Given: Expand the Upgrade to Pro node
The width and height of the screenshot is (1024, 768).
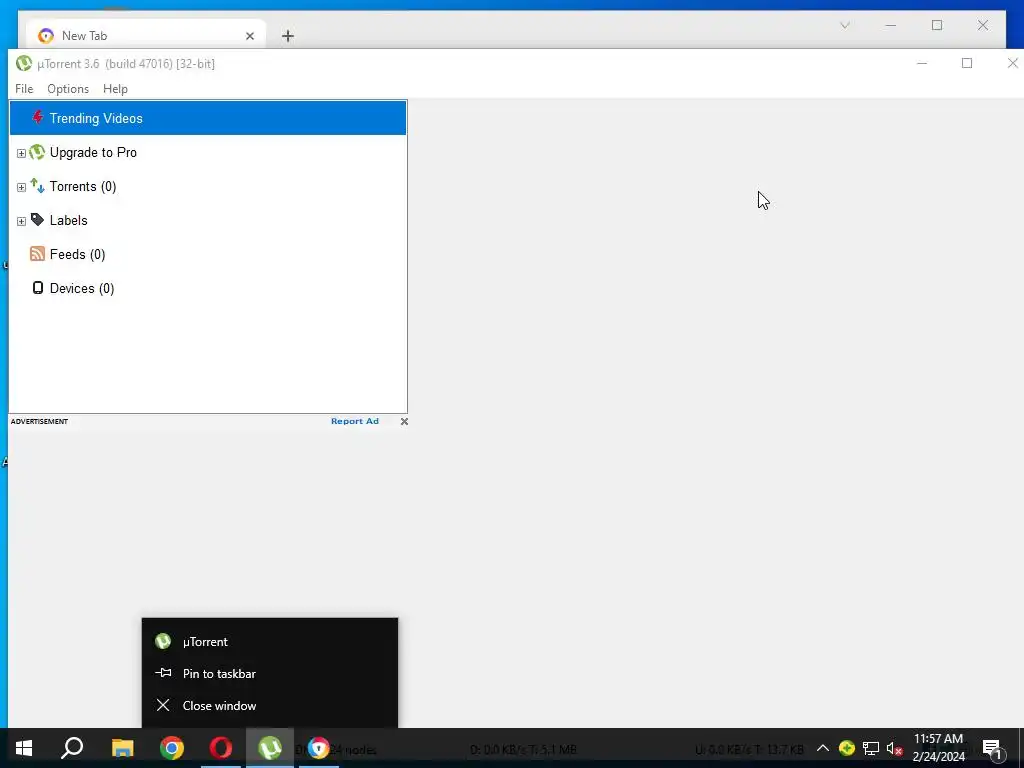Looking at the screenshot, I should [21, 153].
